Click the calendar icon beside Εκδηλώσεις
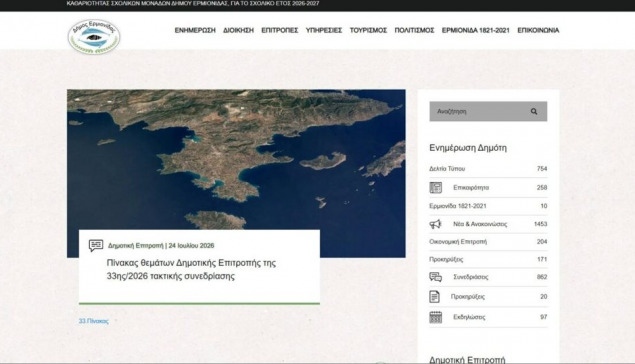Viewport: 635px width, 364px height. (x=435, y=317)
